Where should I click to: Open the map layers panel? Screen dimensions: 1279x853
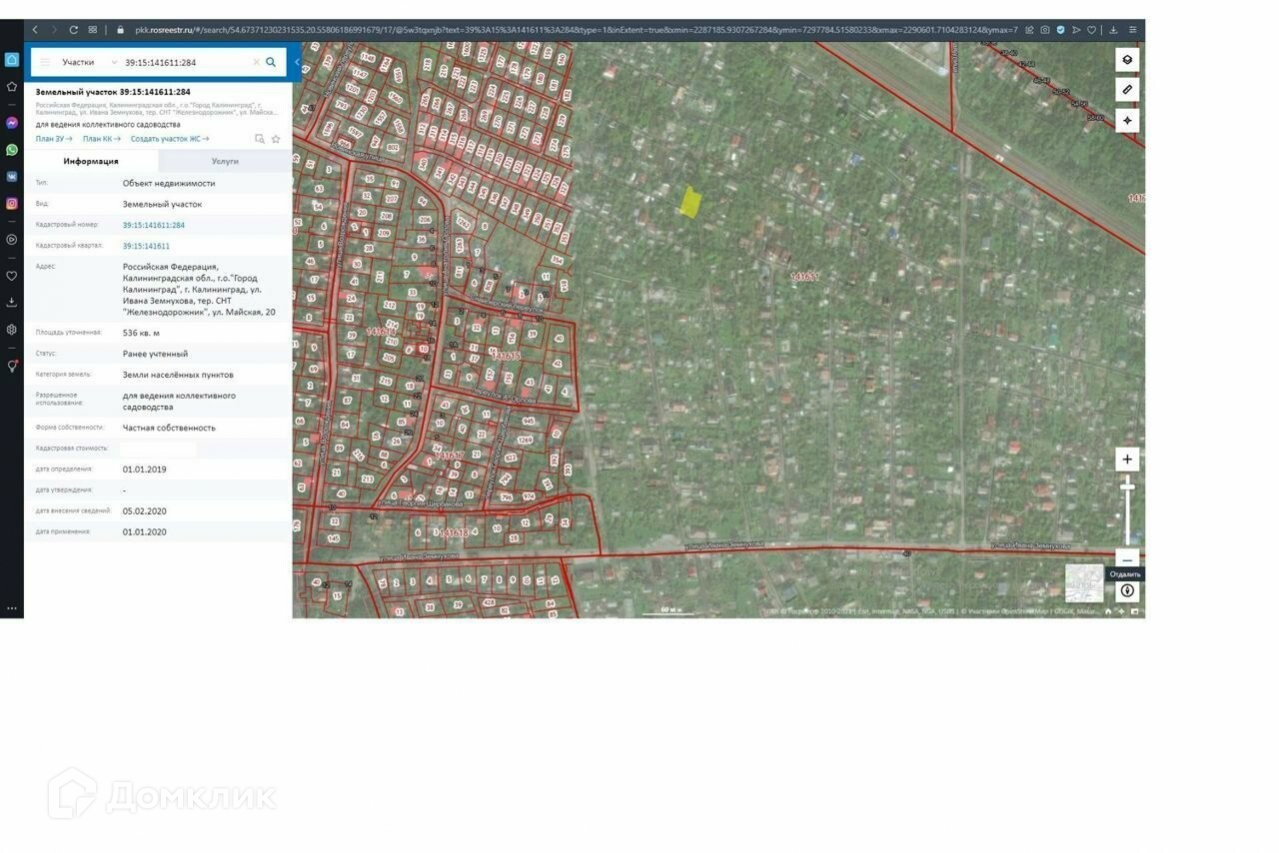click(x=1127, y=59)
